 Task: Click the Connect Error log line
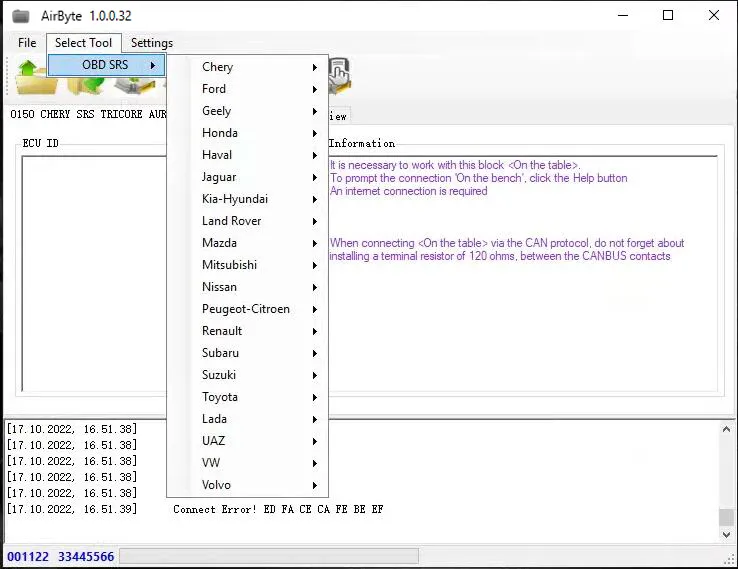[278, 510]
